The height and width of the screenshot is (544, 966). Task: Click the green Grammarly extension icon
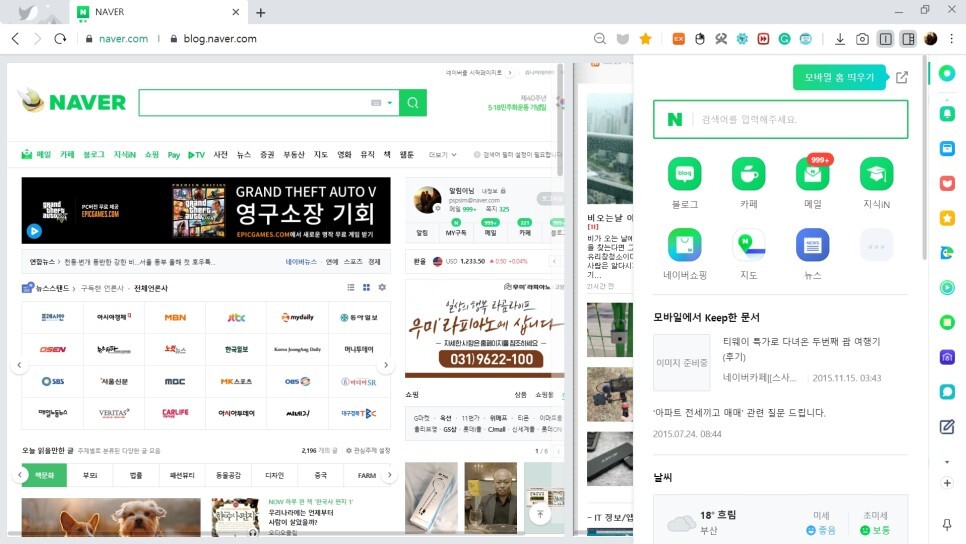784,39
